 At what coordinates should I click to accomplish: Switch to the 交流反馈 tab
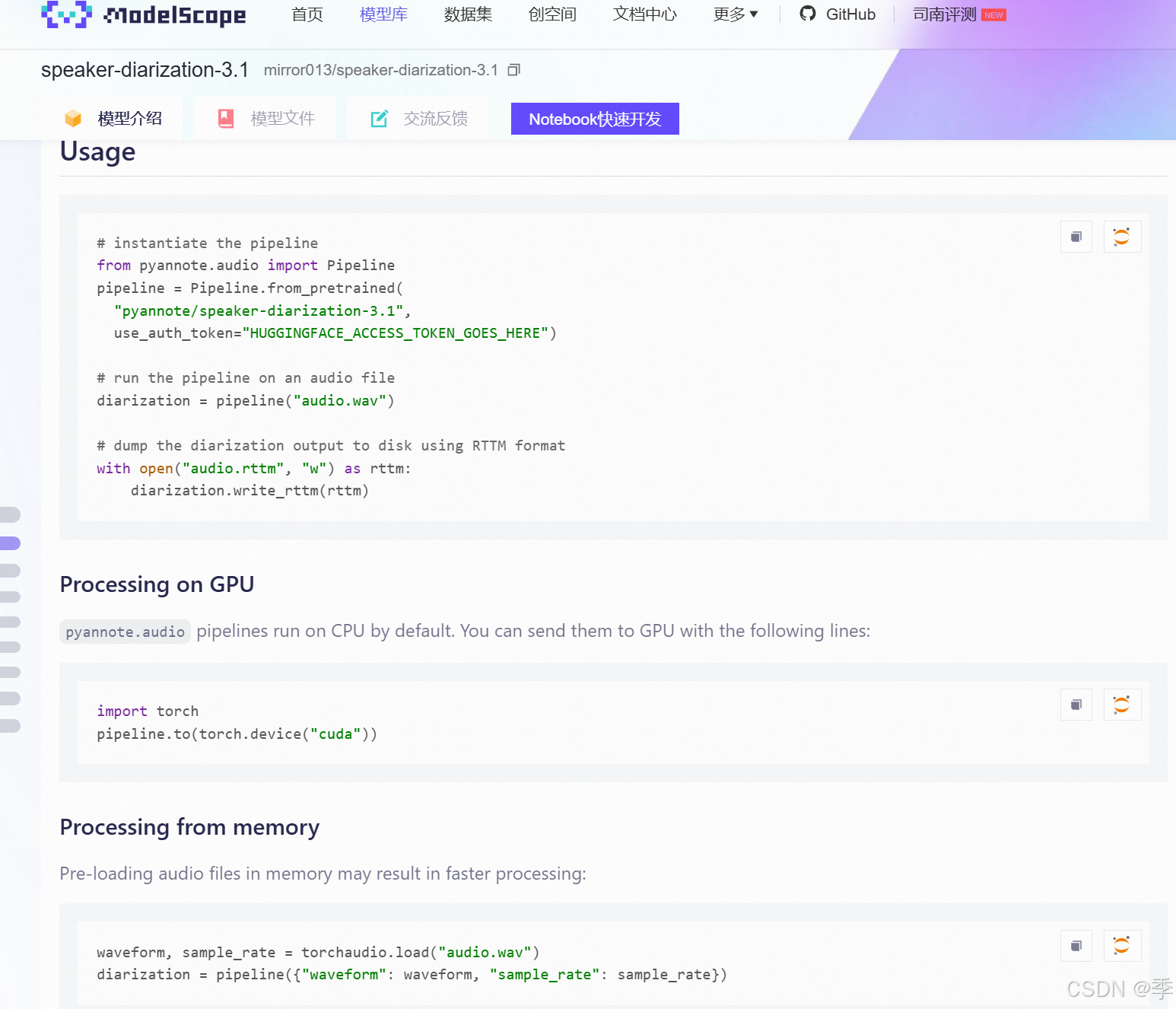[418, 119]
